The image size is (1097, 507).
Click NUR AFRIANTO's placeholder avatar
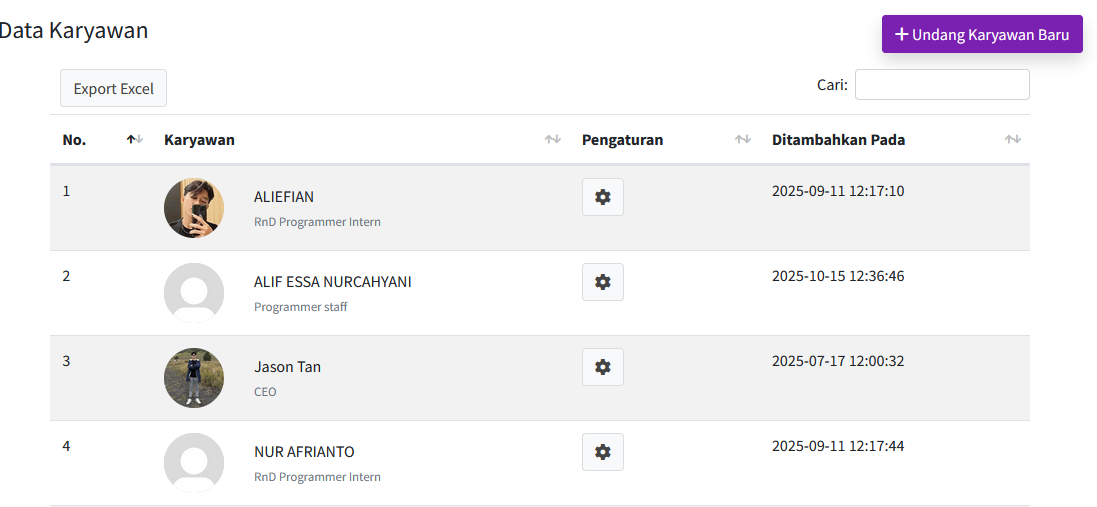point(194,463)
